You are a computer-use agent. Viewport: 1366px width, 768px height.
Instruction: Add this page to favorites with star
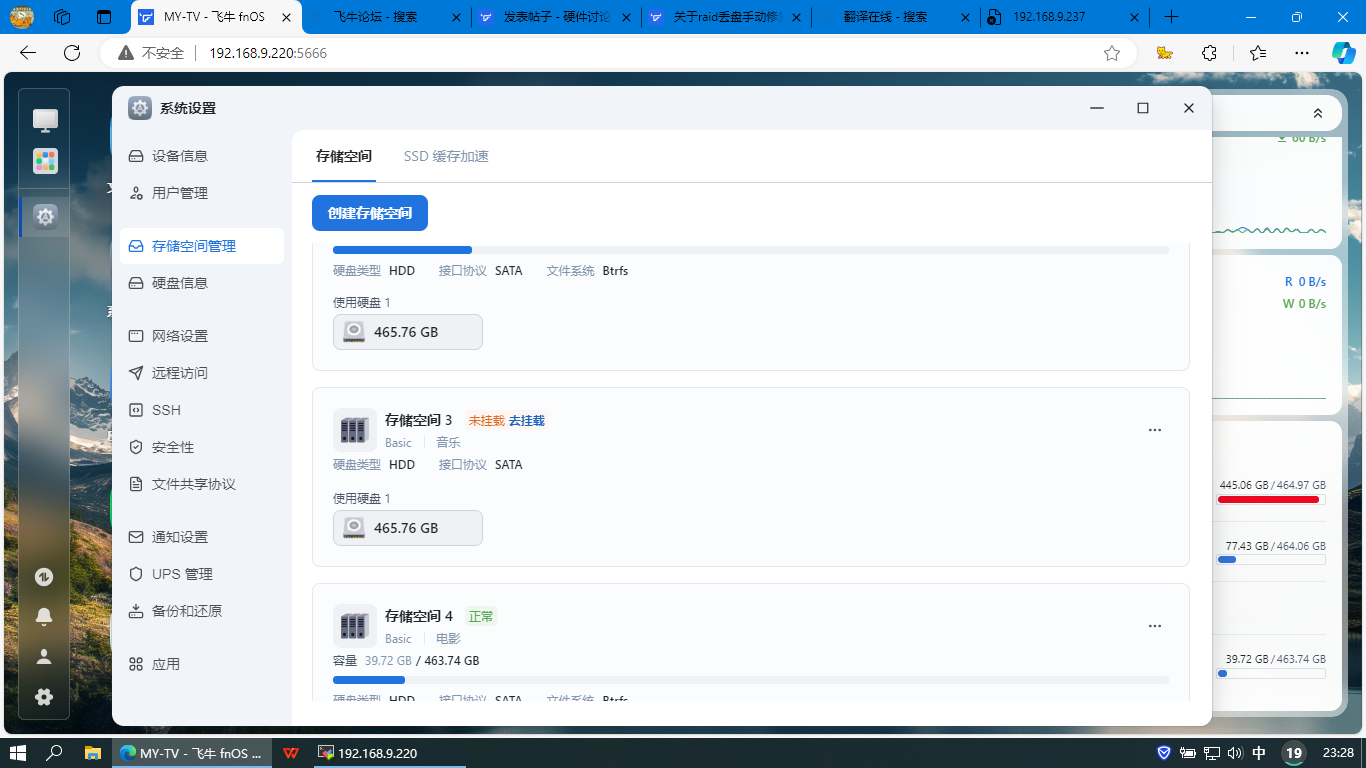coord(1112,53)
